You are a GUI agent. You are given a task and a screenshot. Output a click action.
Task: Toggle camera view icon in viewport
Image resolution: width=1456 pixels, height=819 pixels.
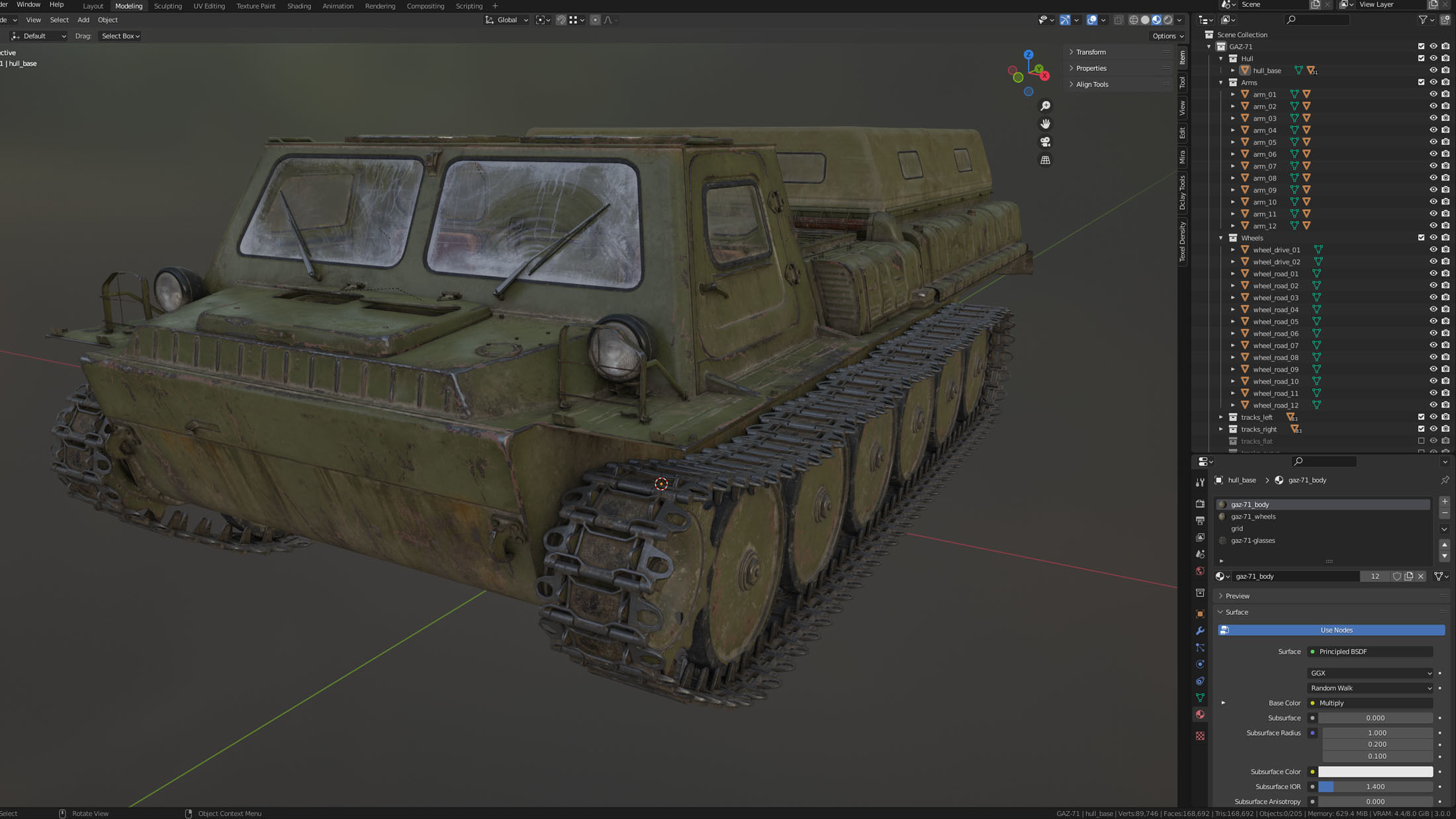pyautogui.click(x=1045, y=142)
